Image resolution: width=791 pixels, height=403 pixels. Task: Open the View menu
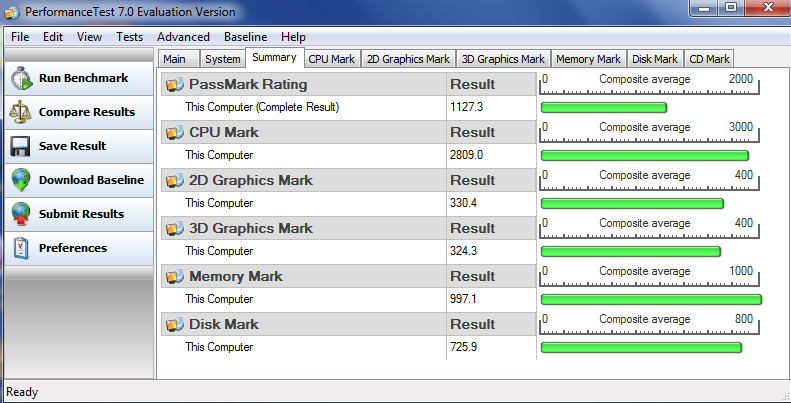tap(89, 37)
